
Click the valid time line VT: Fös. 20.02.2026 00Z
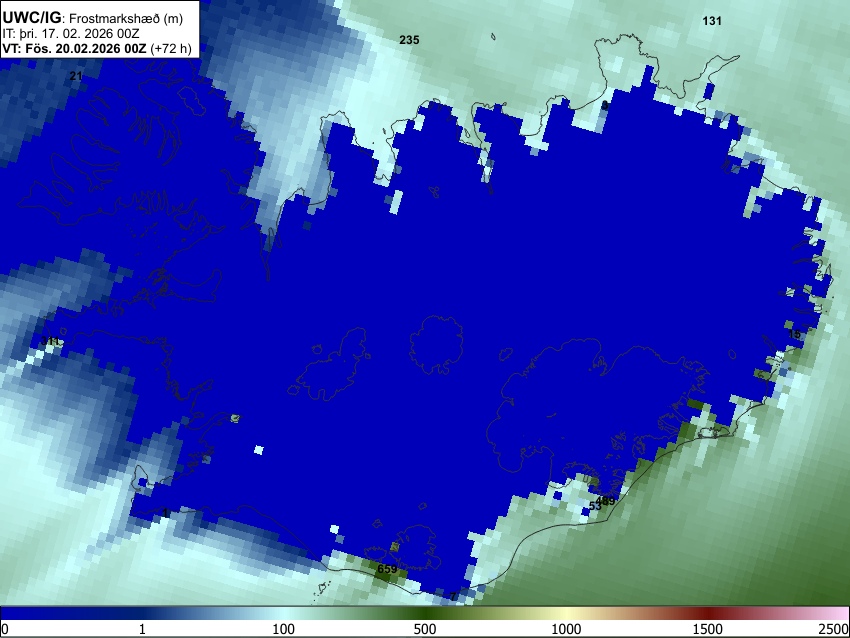74,48
